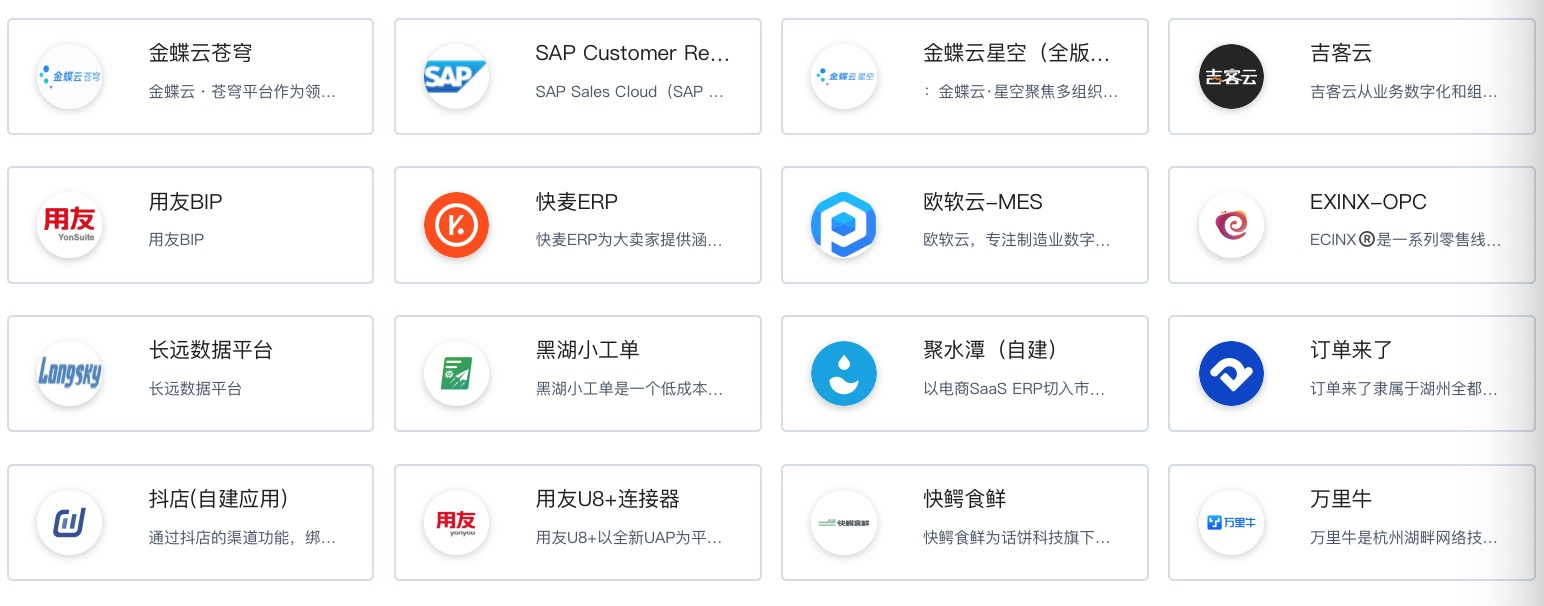
Task: Click the 黑湖小工单 description text
Action: click(x=630, y=389)
